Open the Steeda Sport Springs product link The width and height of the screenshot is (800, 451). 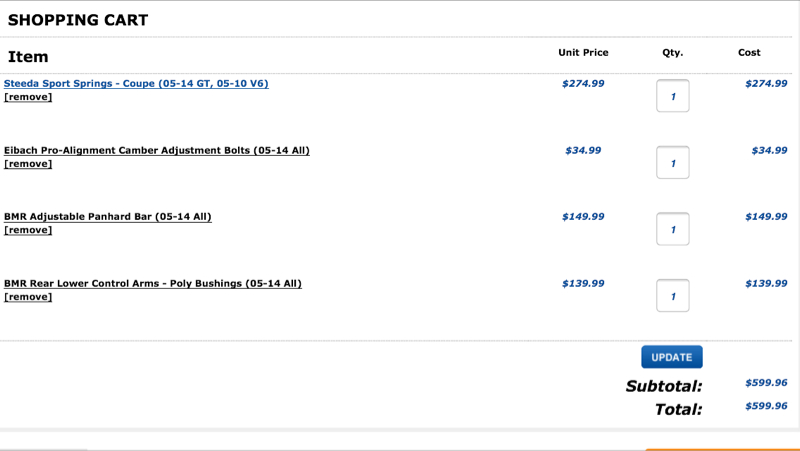click(x=136, y=83)
